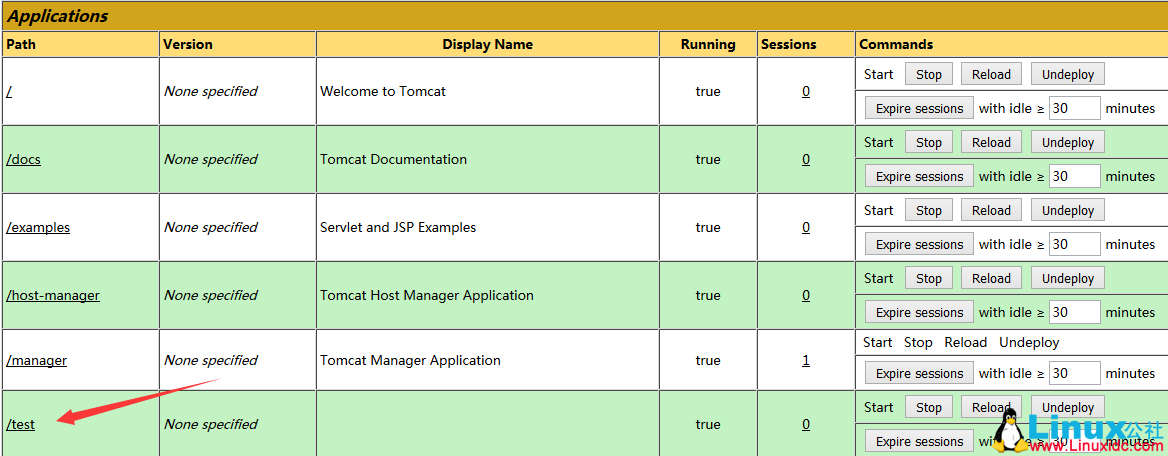Open the /host-manager path link
This screenshot has width=1168, height=456.
tap(53, 295)
